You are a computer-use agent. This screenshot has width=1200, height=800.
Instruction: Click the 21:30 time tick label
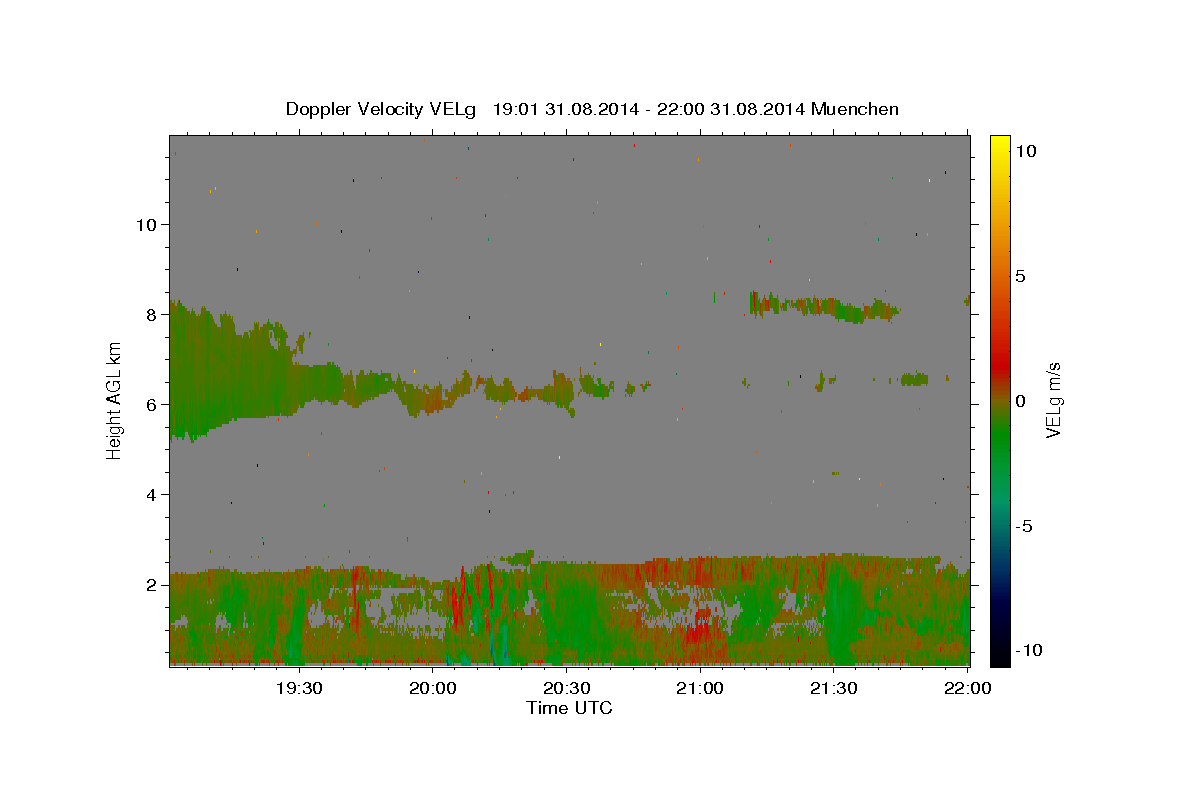point(833,688)
